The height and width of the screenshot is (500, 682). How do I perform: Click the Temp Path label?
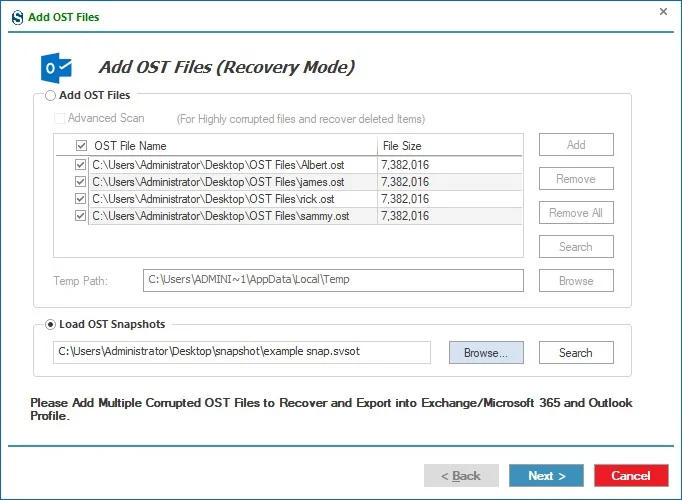tap(80, 281)
